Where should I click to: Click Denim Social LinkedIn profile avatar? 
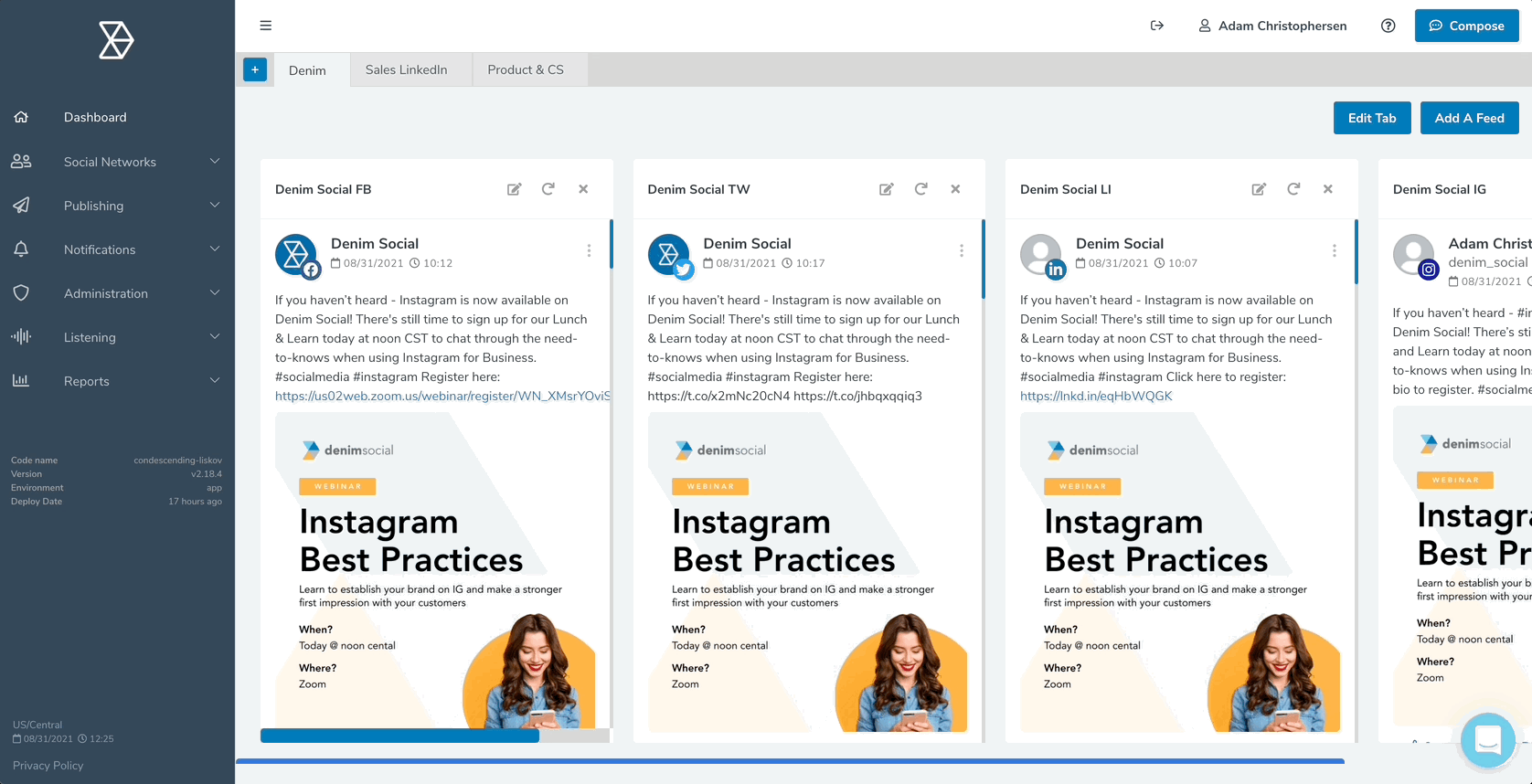pyautogui.click(x=1041, y=255)
